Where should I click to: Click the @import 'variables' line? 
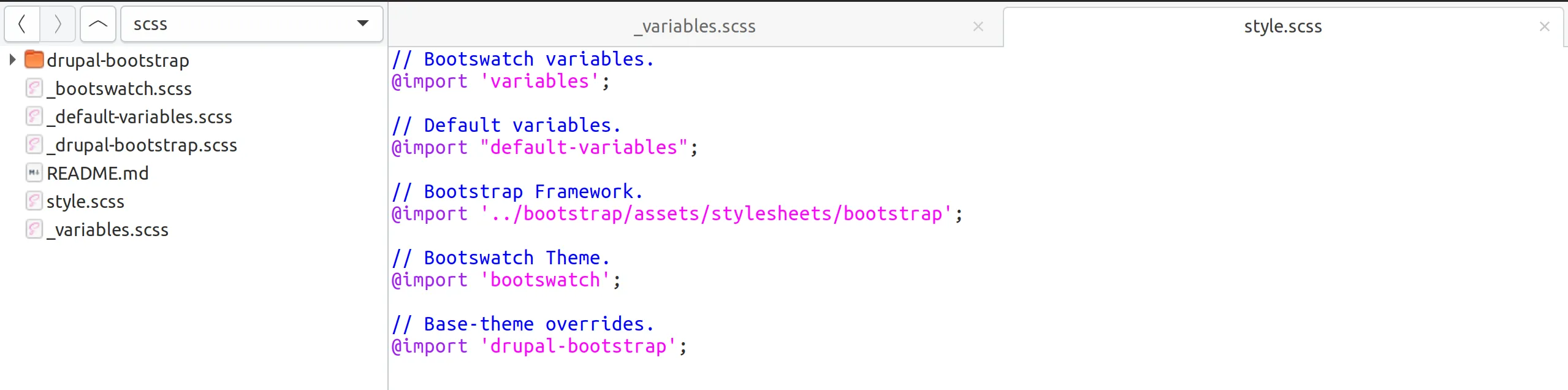(500, 82)
